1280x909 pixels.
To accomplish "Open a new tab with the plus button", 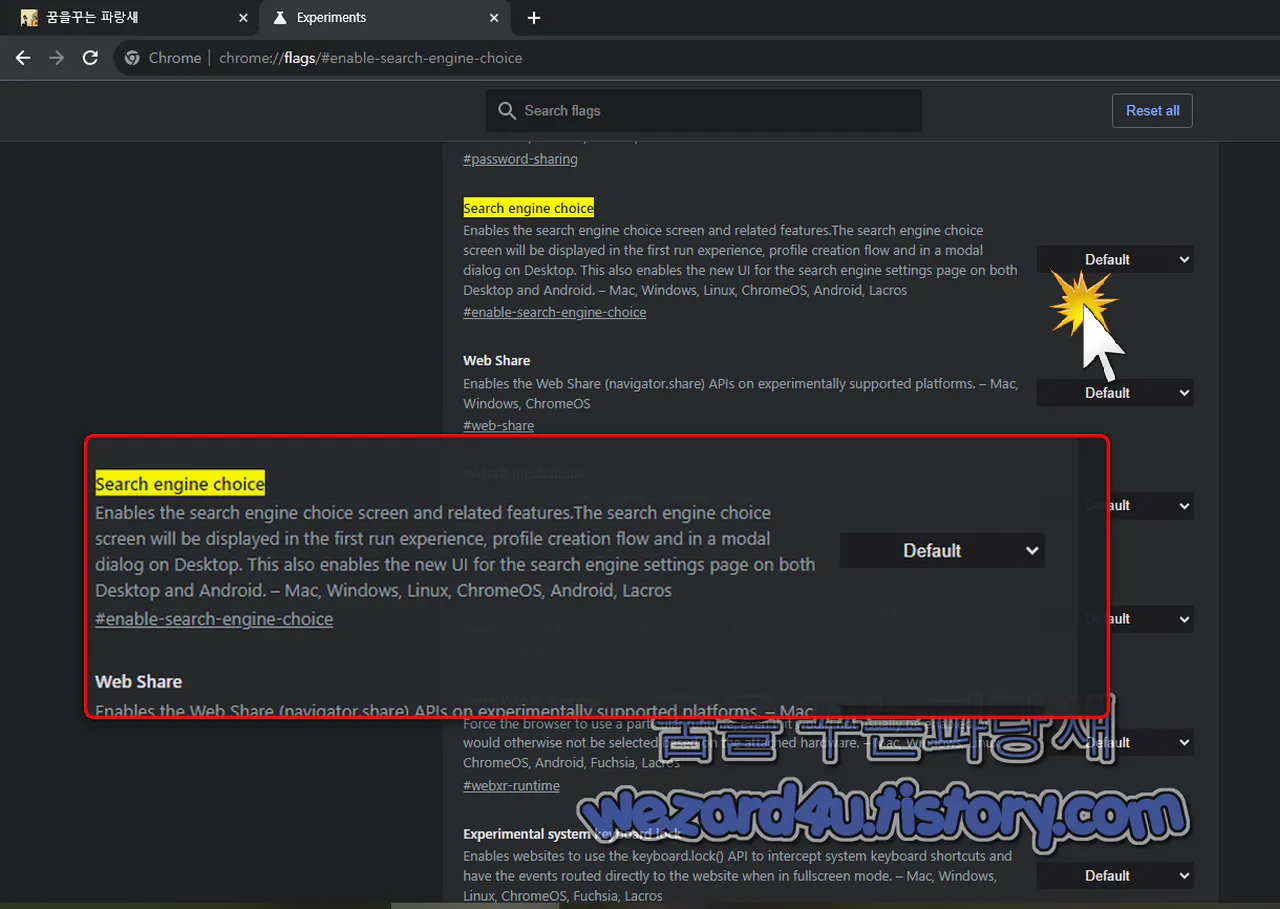I will pyautogui.click(x=534, y=18).
